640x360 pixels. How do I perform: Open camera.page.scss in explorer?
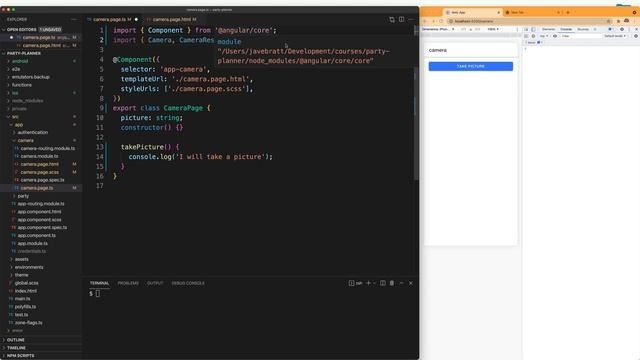click(40, 172)
